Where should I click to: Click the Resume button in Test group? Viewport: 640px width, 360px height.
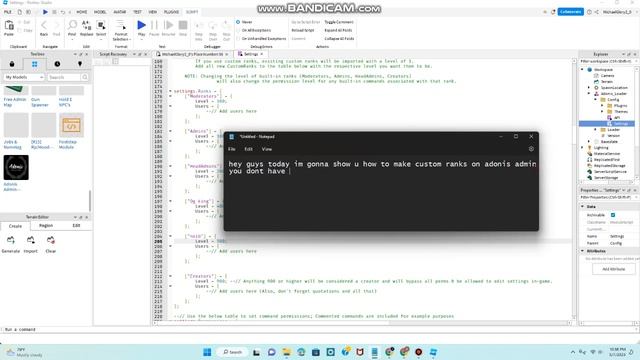coord(168,25)
